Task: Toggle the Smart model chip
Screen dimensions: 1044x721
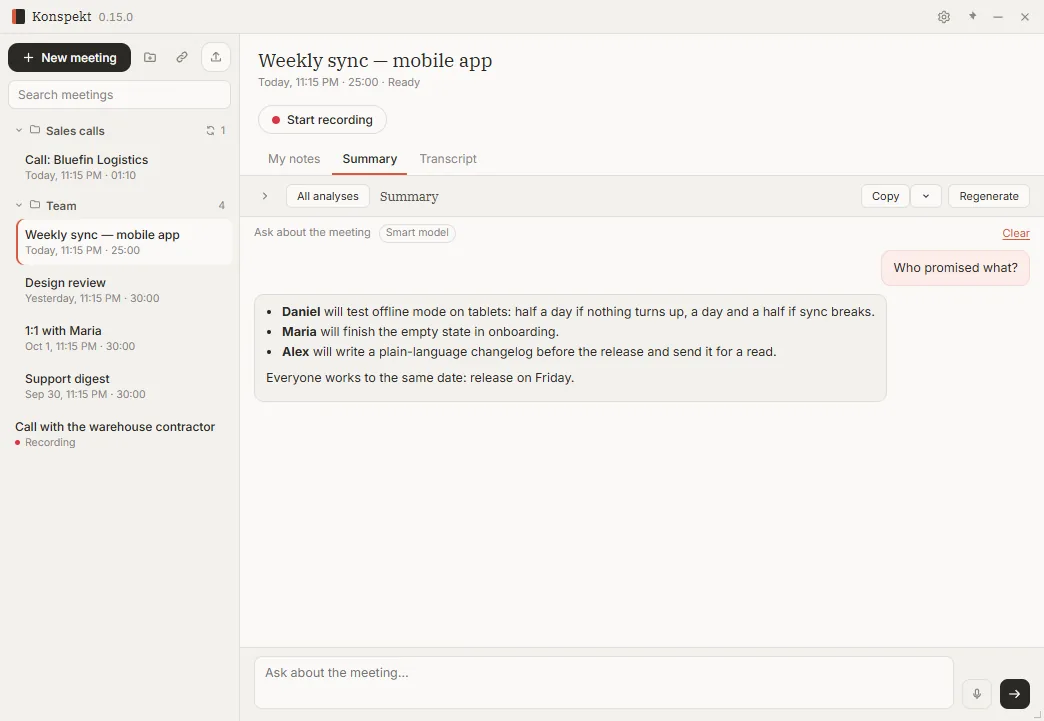Action: [417, 232]
